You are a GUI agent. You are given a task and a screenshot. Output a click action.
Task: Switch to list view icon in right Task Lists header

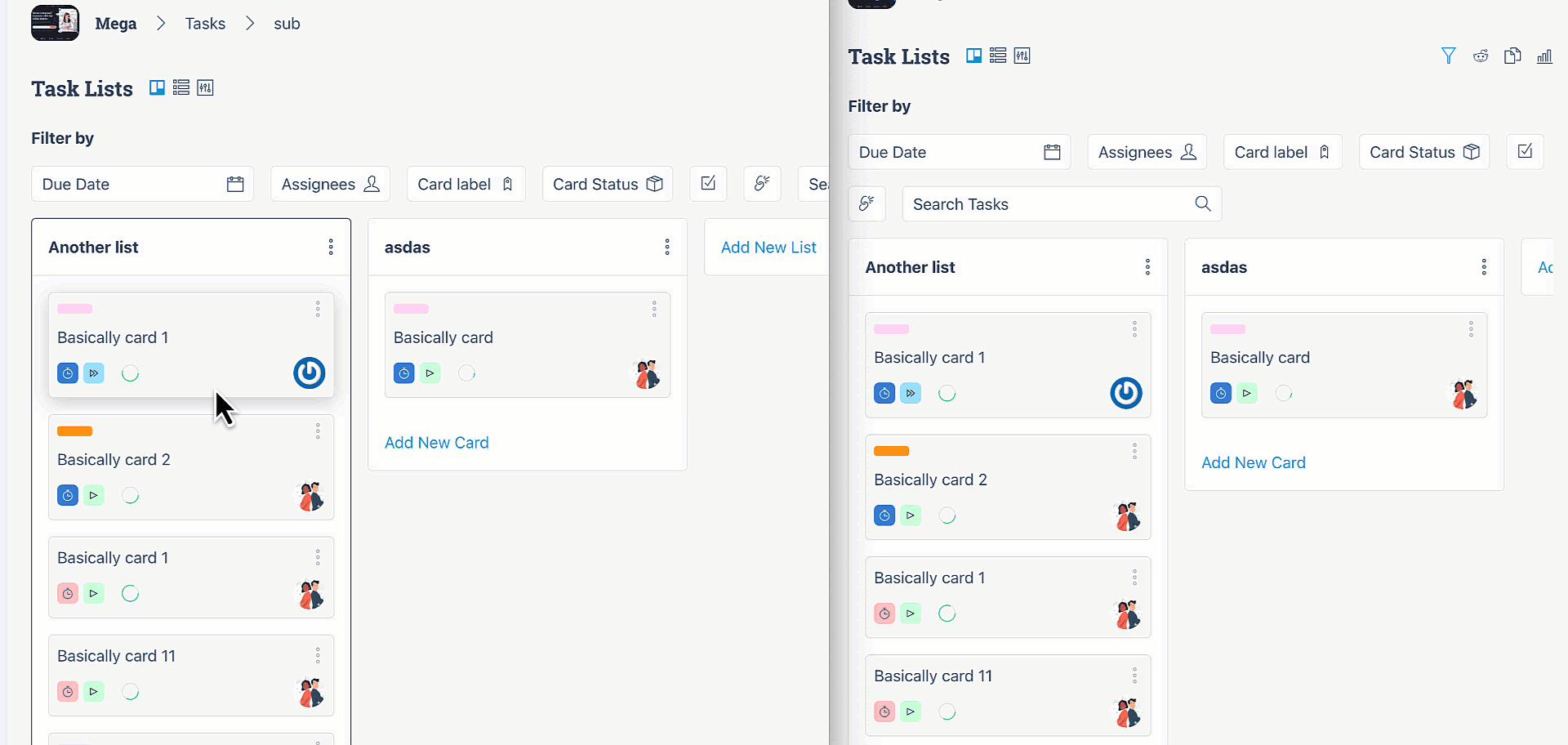[998, 56]
